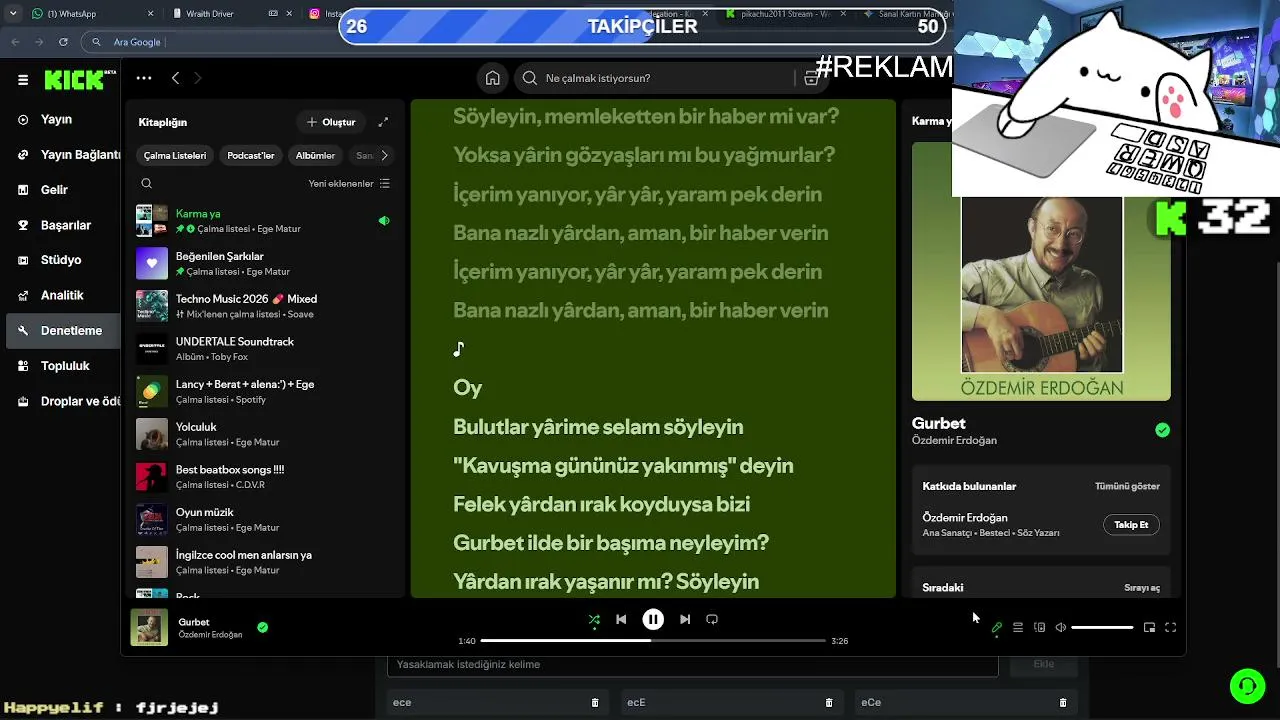Filter library by Çalma Listeleri
1280x720 pixels.
pos(175,156)
